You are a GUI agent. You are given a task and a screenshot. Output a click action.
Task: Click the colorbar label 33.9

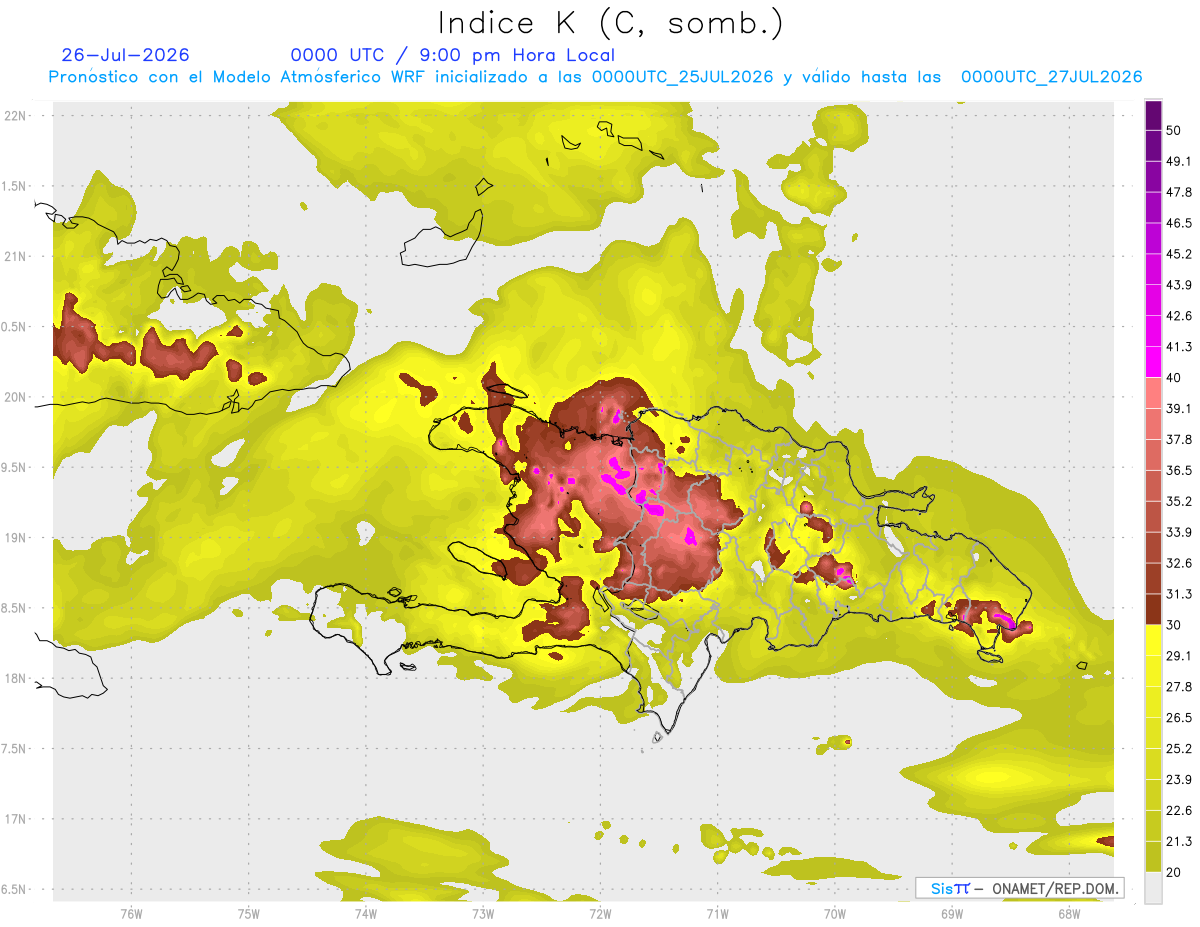point(1179,532)
